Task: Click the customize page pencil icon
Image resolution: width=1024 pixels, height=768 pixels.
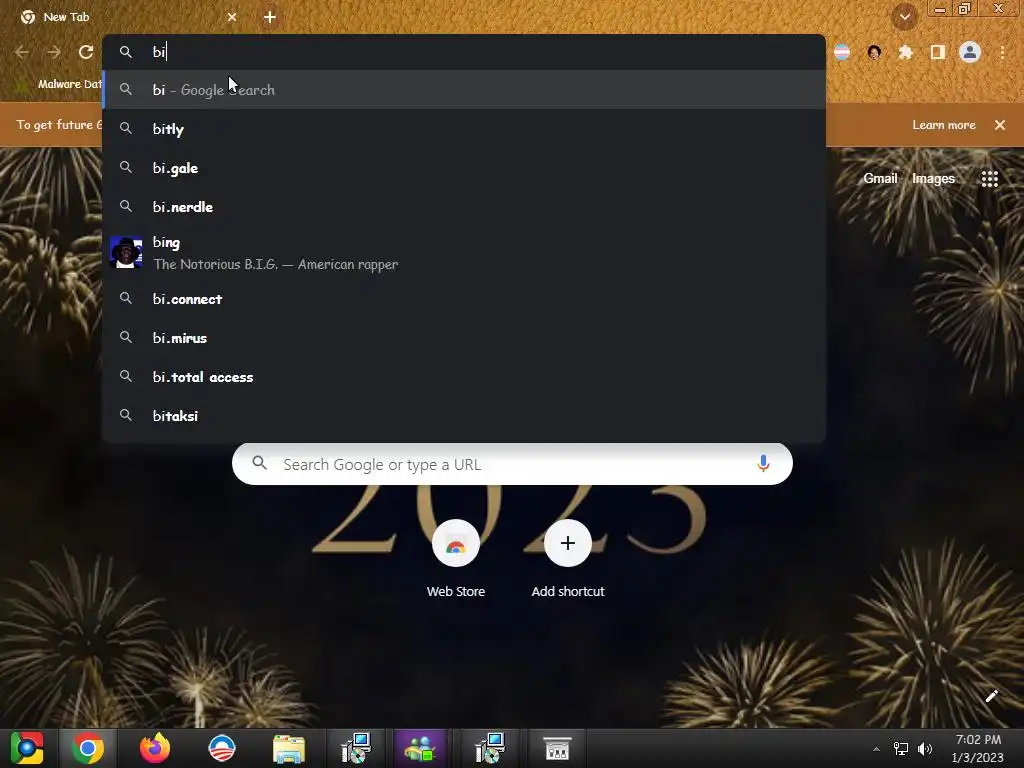Action: (x=991, y=696)
